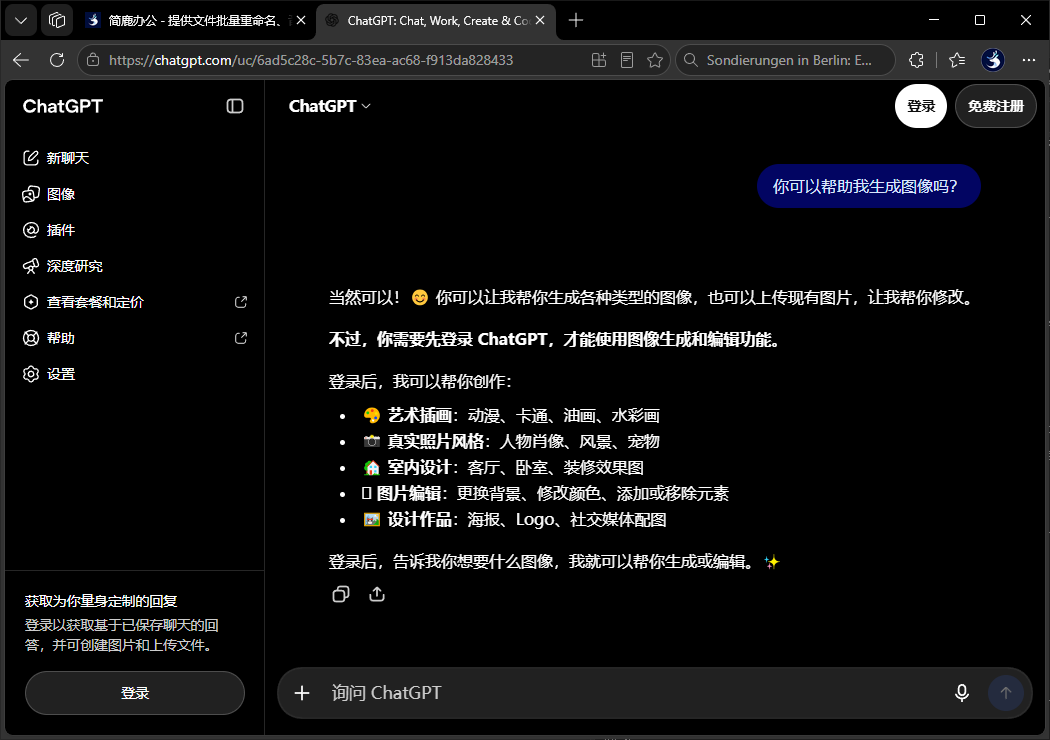Click the user message 你可以帮助我生成图像吗？
Screen dimensions: 1050x740
pyautogui.click(x=869, y=186)
